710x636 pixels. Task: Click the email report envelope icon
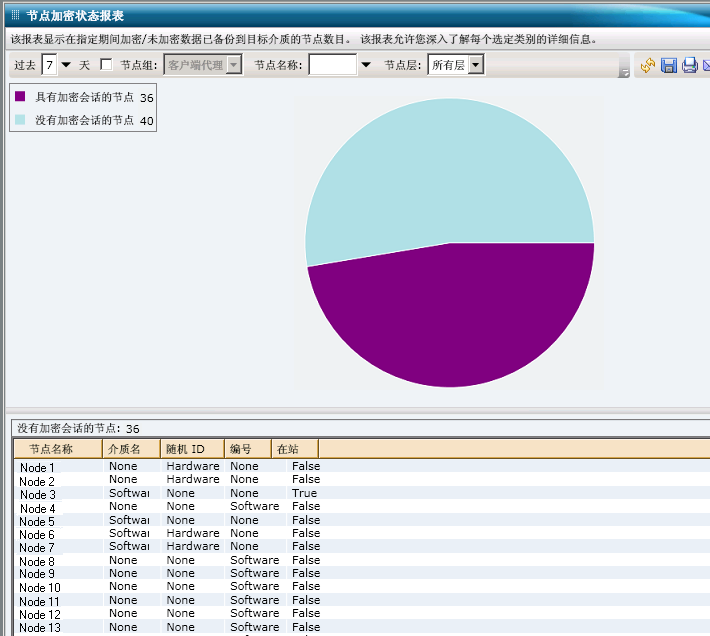(706, 65)
